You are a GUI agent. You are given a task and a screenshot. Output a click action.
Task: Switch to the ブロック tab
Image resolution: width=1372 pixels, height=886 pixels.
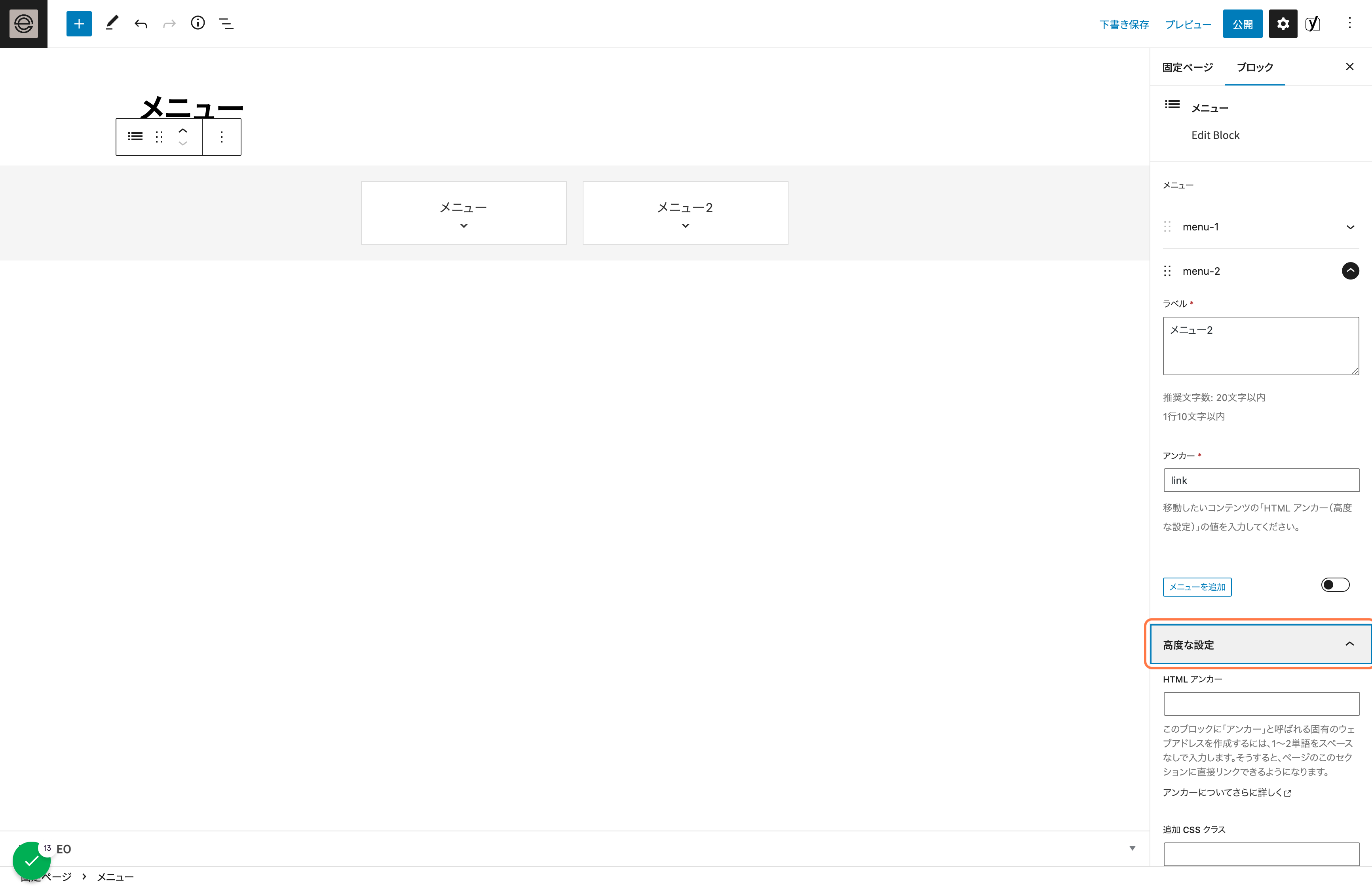[1255, 67]
